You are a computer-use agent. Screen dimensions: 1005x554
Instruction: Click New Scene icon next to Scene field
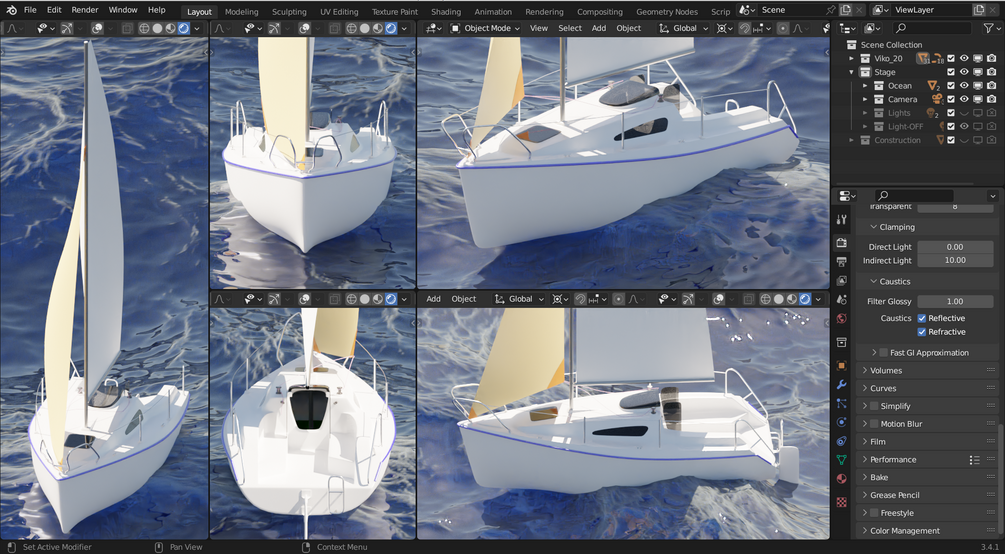[x=845, y=10]
